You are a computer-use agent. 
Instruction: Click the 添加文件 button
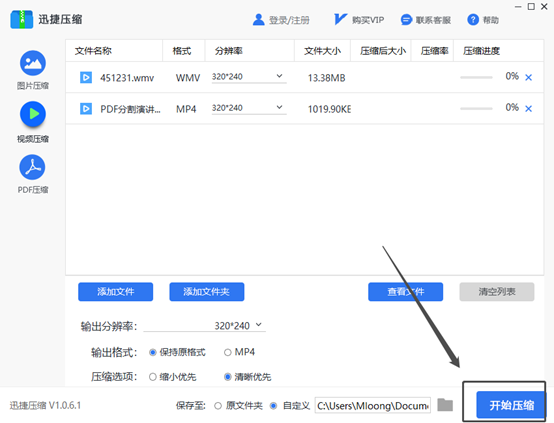tap(116, 292)
